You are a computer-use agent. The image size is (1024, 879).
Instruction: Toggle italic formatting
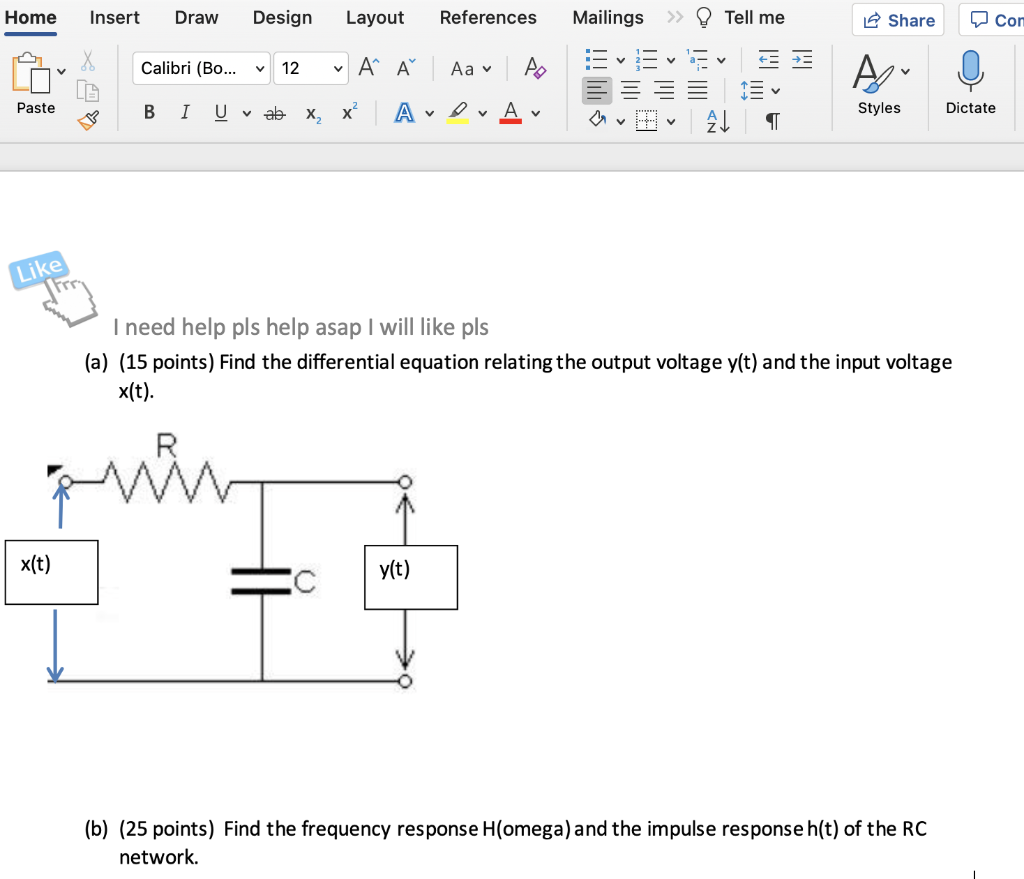coord(184,112)
